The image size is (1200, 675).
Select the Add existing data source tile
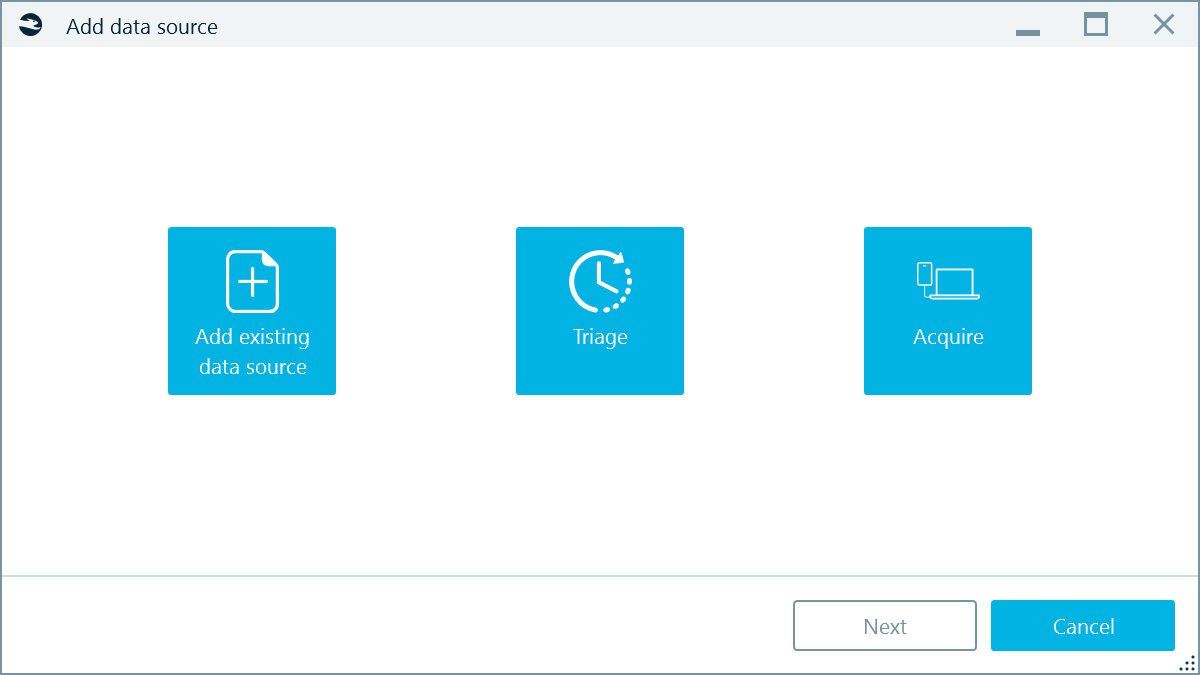point(252,311)
